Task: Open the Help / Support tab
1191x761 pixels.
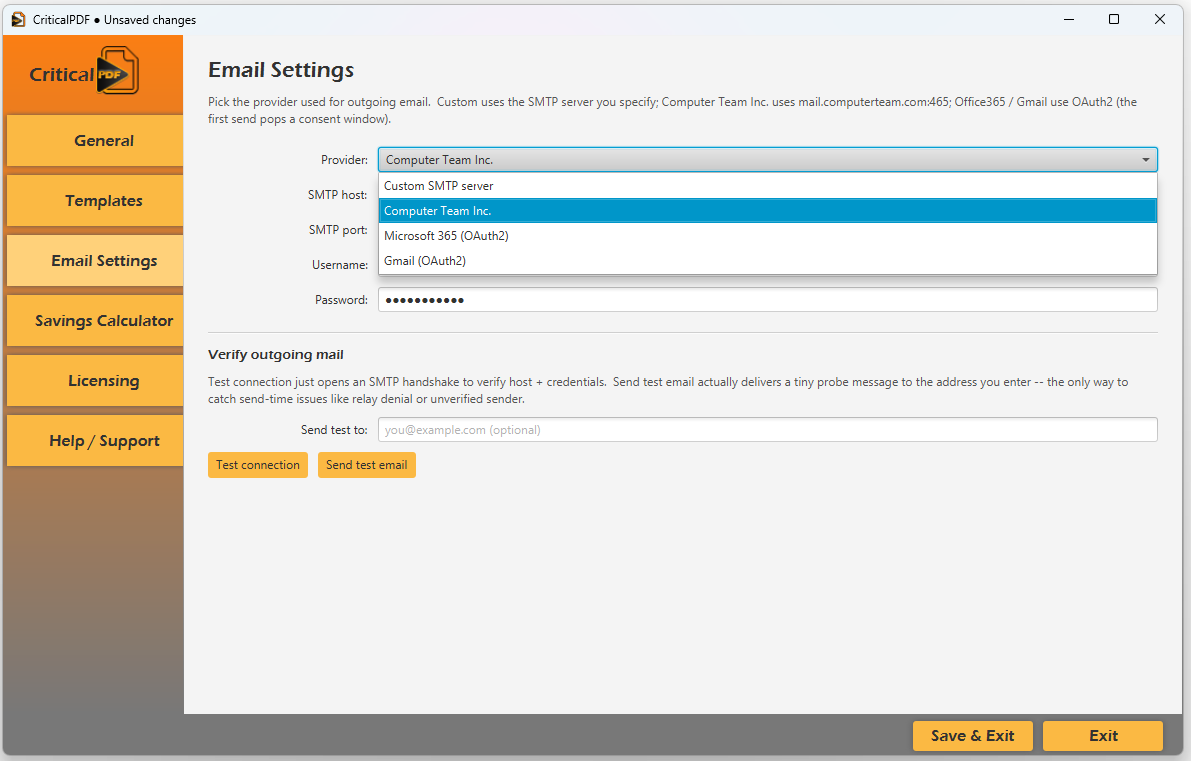Action: point(95,440)
